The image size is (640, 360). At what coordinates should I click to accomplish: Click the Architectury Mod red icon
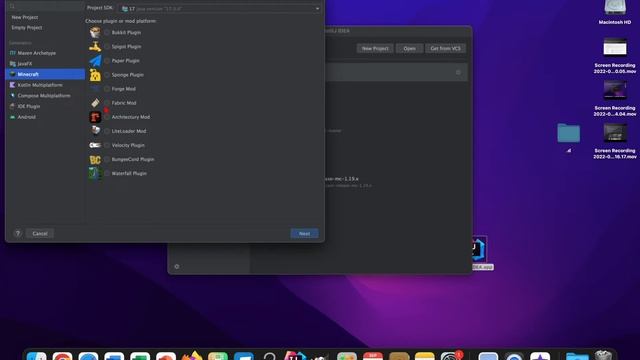[95, 117]
